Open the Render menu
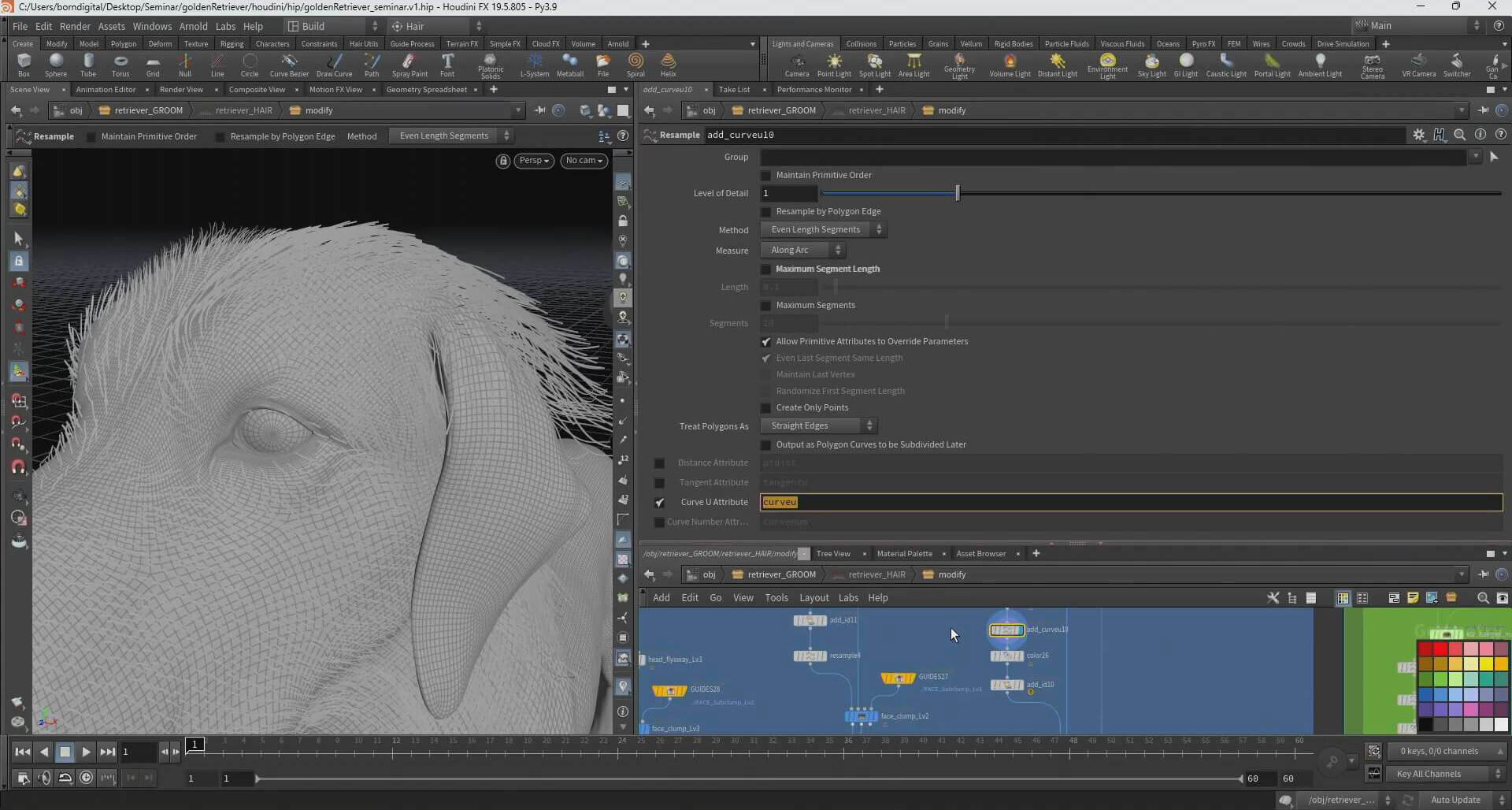The height and width of the screenshot is (810, 1512). [x=75, y=26]
